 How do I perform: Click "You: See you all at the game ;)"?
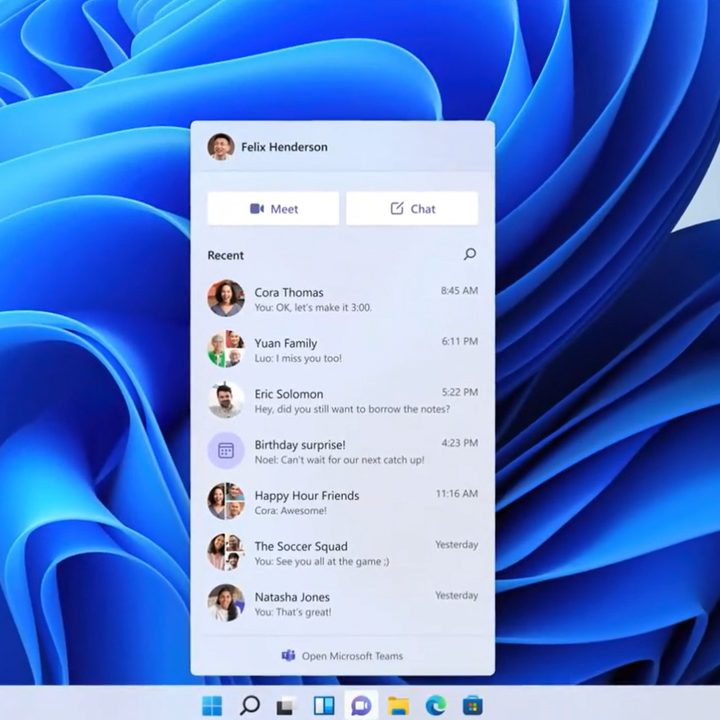(321, 562)
